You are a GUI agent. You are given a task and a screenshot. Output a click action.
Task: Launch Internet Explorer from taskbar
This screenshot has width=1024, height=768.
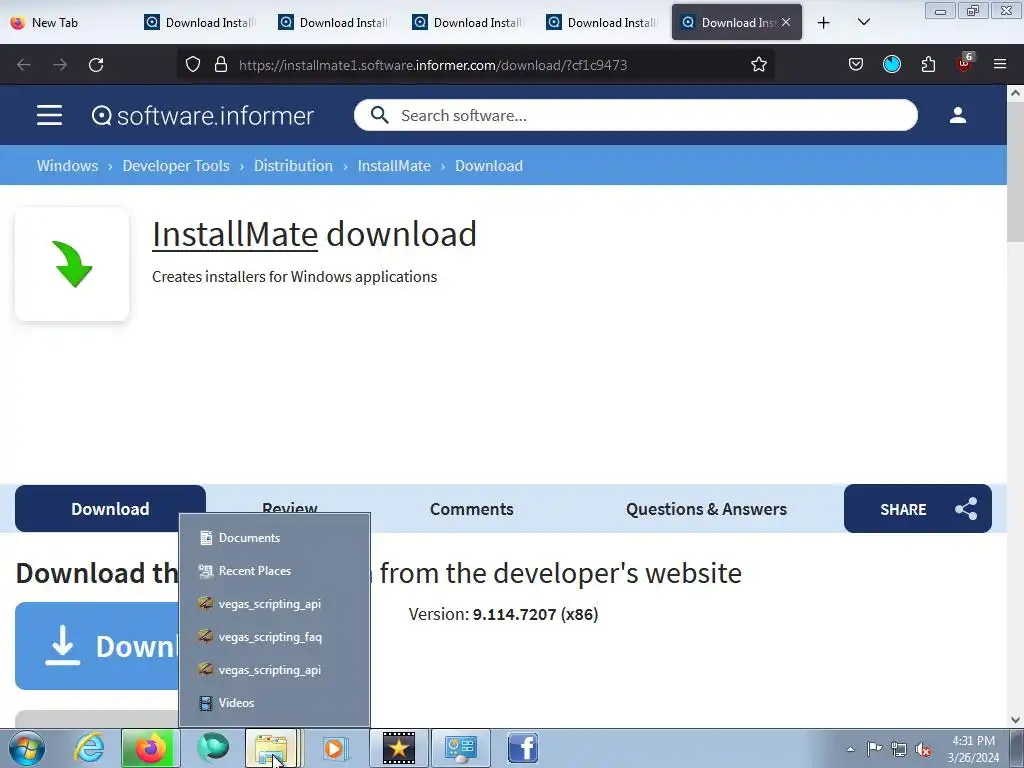[x=89, y=748]
